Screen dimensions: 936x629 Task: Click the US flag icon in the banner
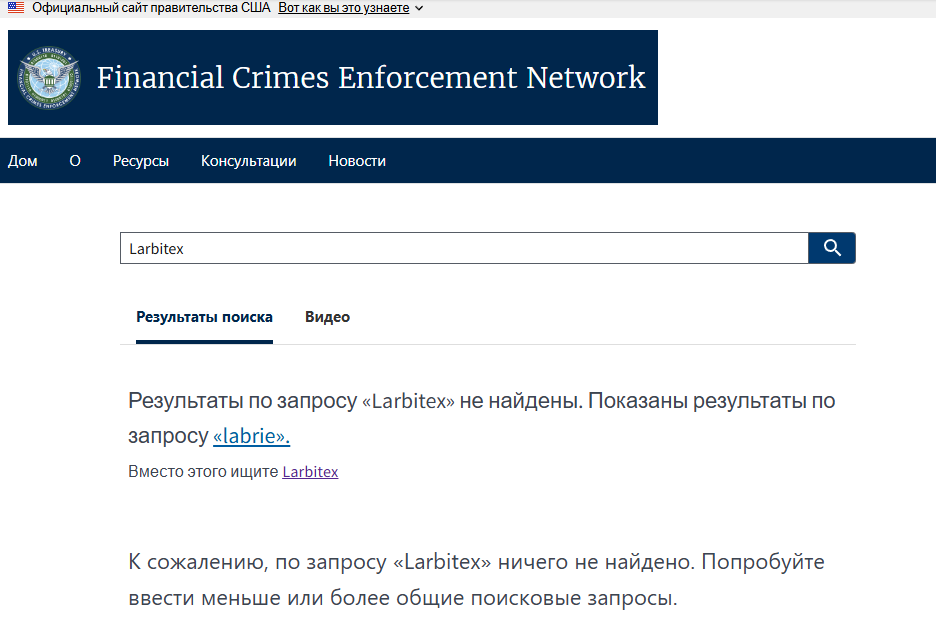[x=16, y=8]
